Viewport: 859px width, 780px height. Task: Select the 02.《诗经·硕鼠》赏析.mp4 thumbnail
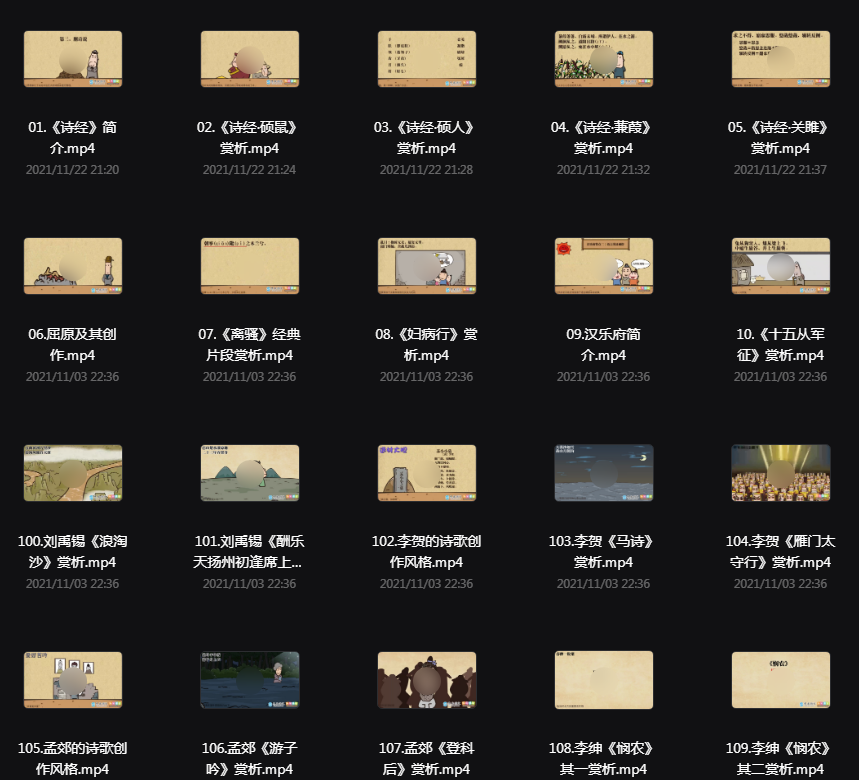pos(250,59)
